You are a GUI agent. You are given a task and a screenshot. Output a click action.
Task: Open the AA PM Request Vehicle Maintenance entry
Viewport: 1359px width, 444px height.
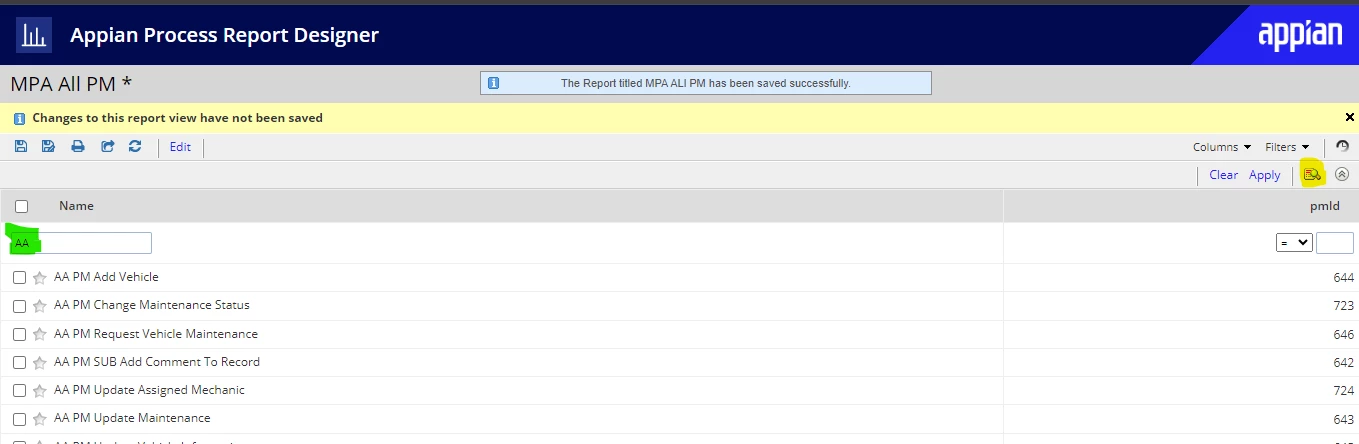click(x=156, y=334)
